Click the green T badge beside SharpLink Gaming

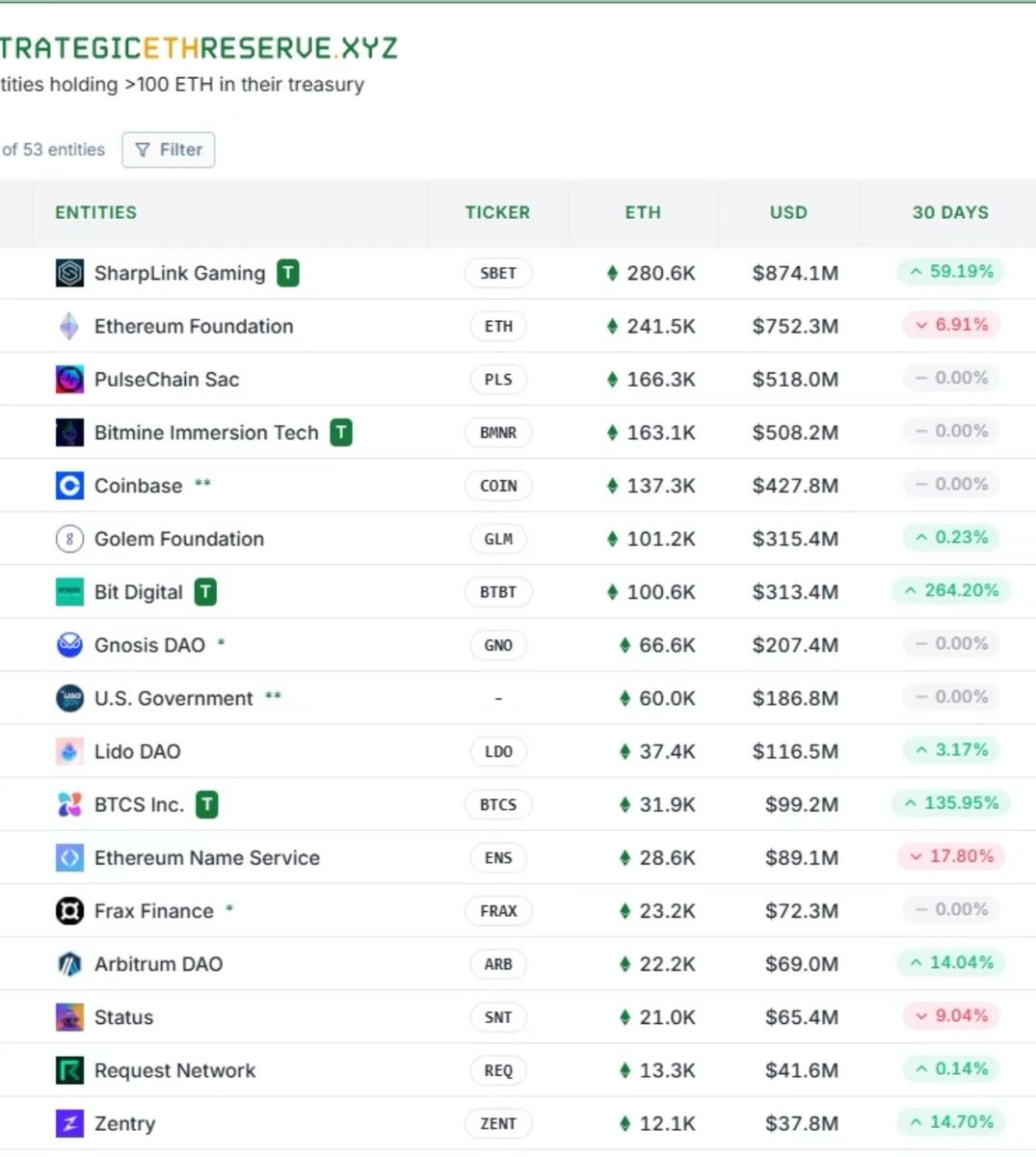click(288, 274)
